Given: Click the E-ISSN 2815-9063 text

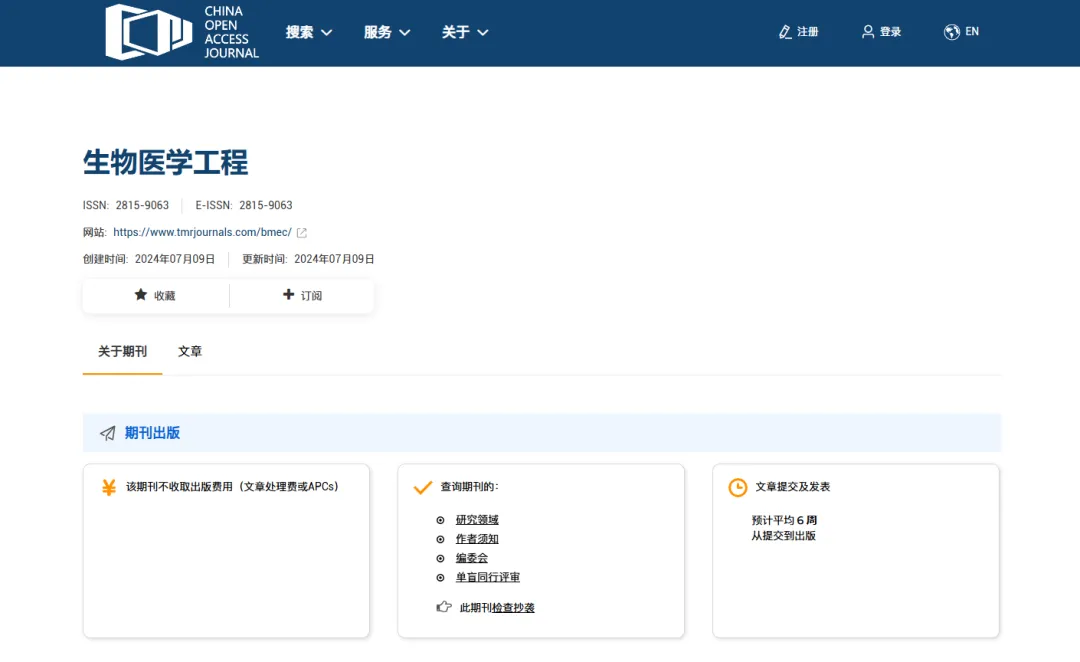Looking at the screenshot, I should pos(244,205).
